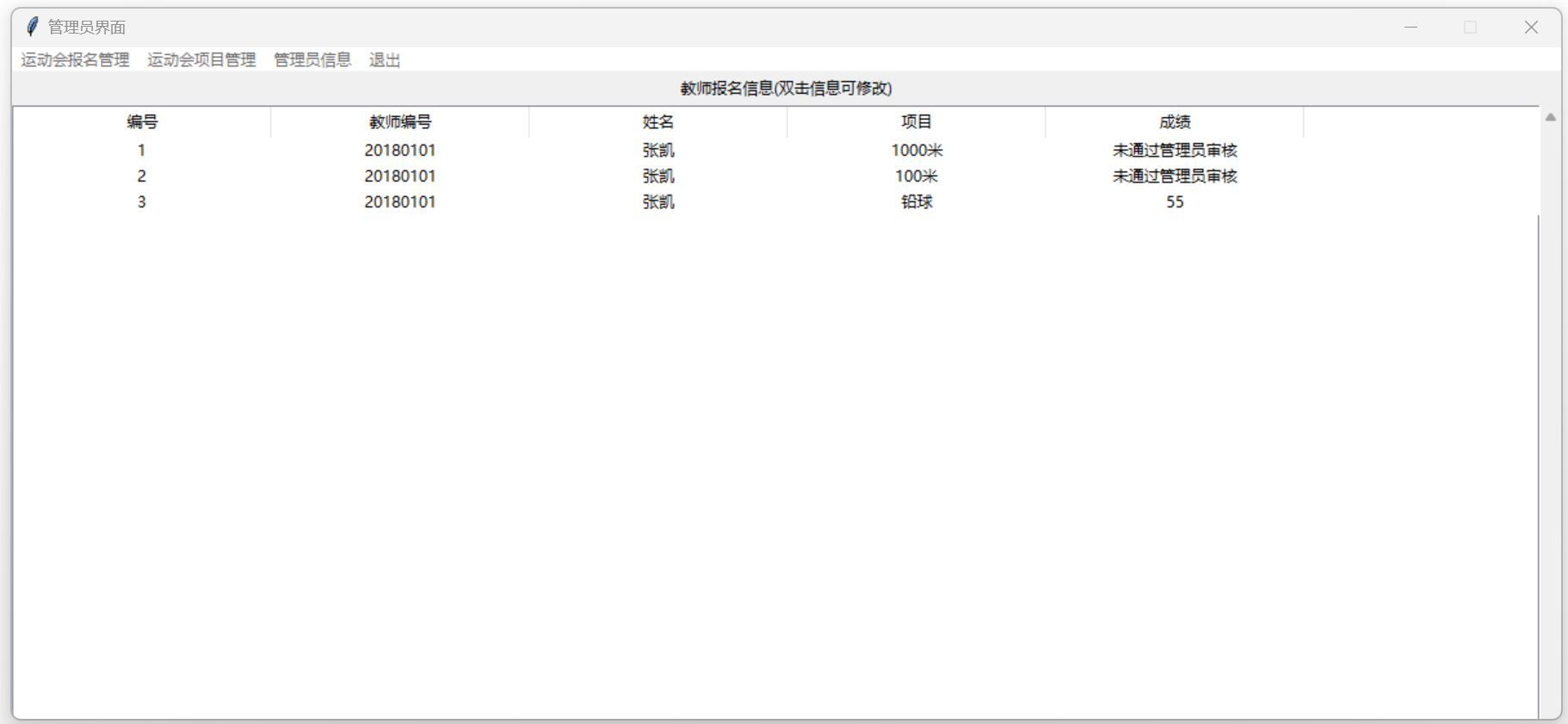The width and height of the screenshot is (1568, 724).
Task: Click the 1000米 project cell
Action: 917,150
